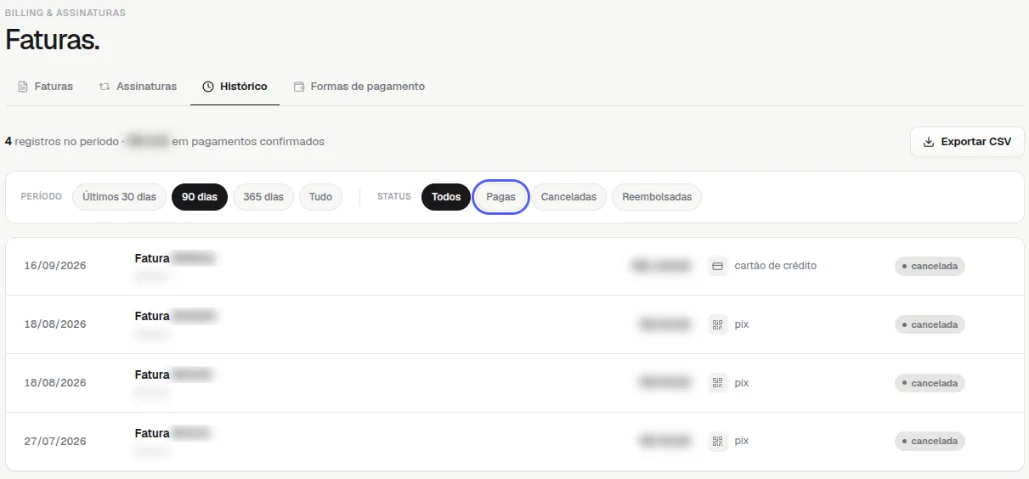Click the clock icon beside Histórico
The width and height of the screenshot is (1029, 479).
coord(208,87)
